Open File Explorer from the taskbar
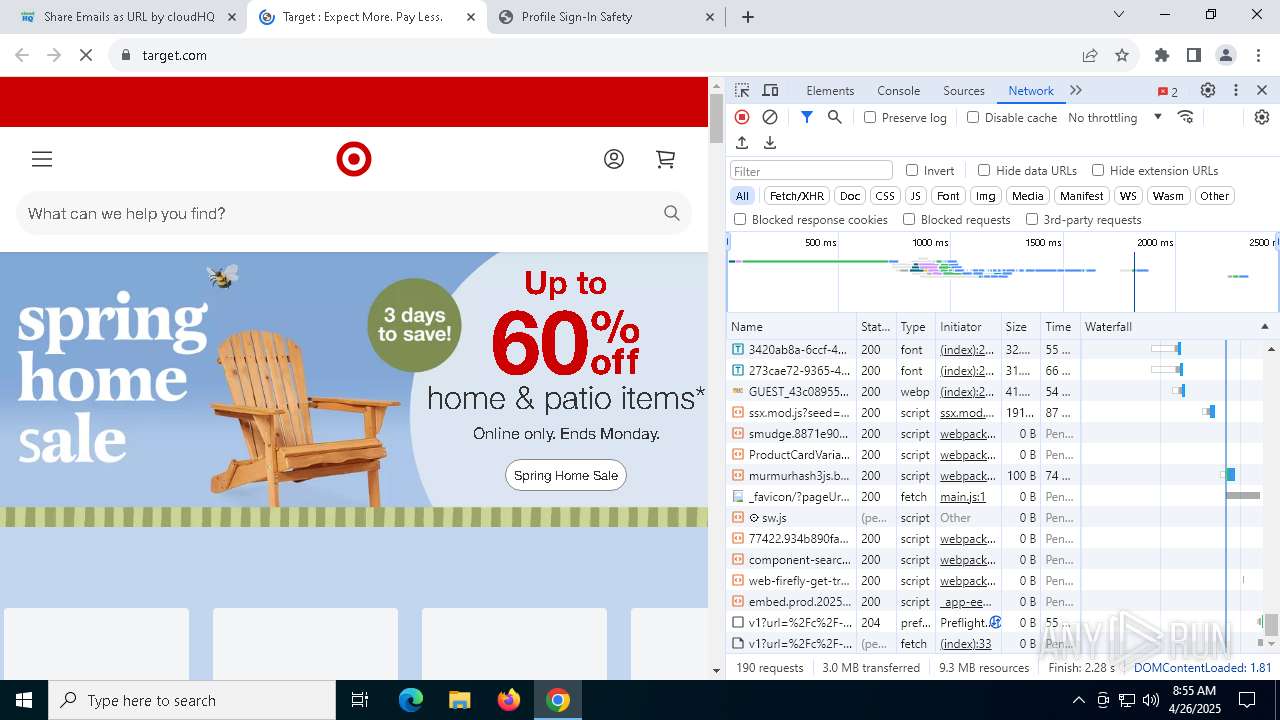This screenshot has height=720, width=1280. [x=459, y=700]
